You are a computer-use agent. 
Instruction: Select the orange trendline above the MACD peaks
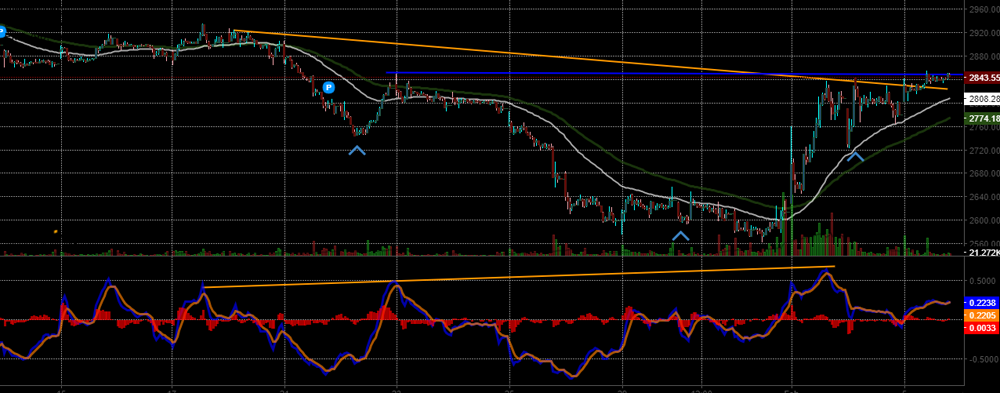point(518,276)
